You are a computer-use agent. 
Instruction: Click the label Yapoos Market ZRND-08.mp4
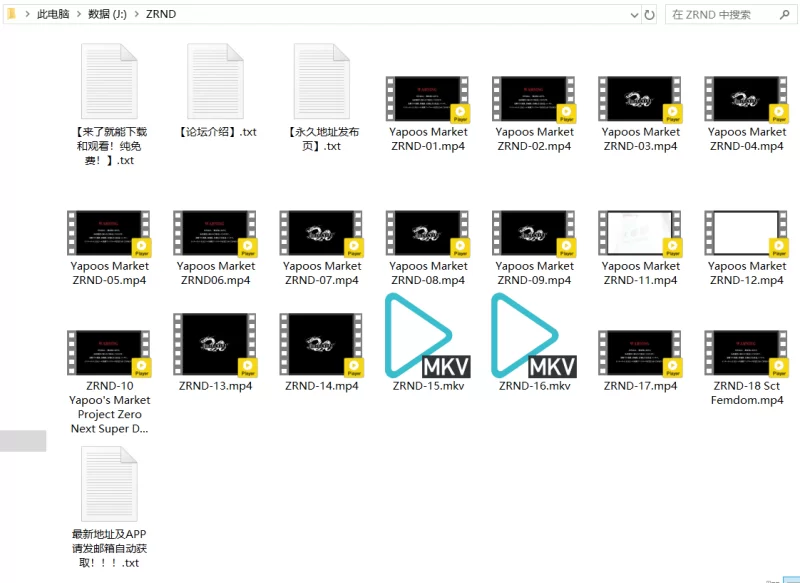(428, 273)
